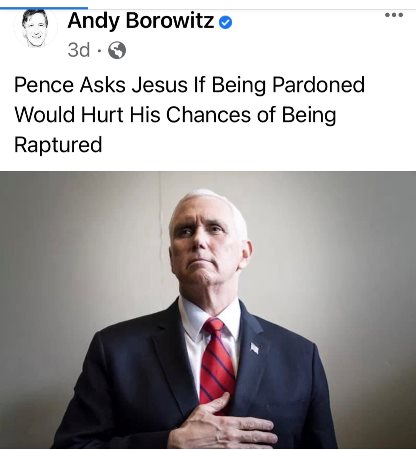Select the word 'Raptured' in the post
The height and width of the screenshot is (450, 416).
coord(58,145)
